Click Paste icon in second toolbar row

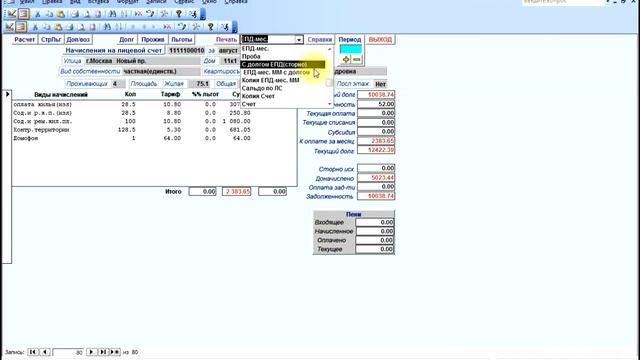click(58, 27)
